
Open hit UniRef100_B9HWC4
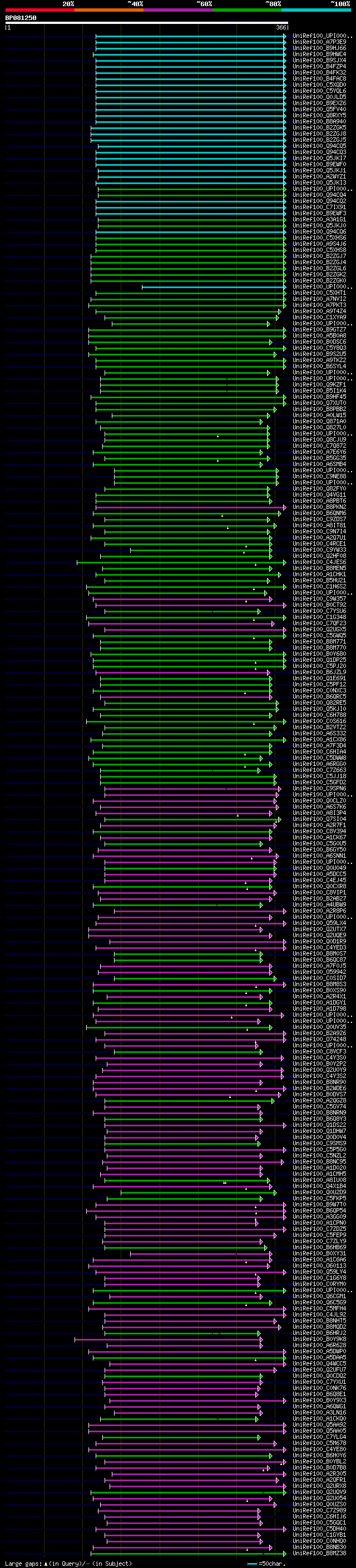coord(319,54)
